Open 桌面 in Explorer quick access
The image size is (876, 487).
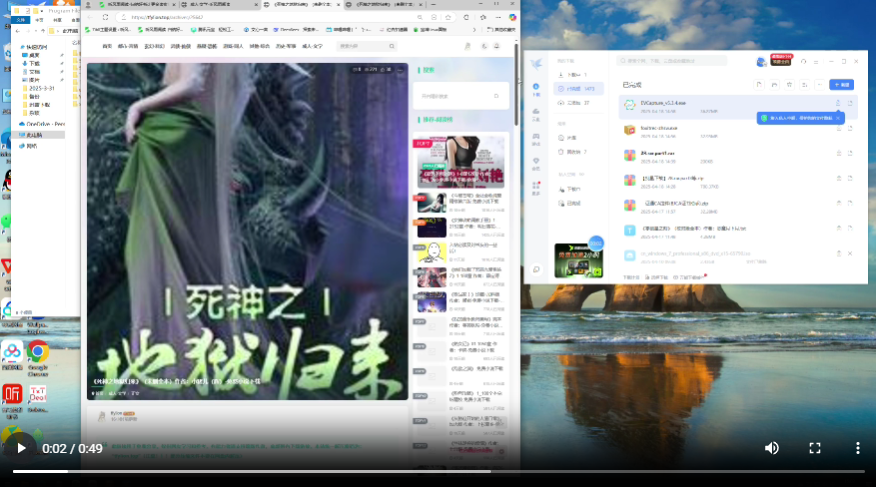click(35, 55)
